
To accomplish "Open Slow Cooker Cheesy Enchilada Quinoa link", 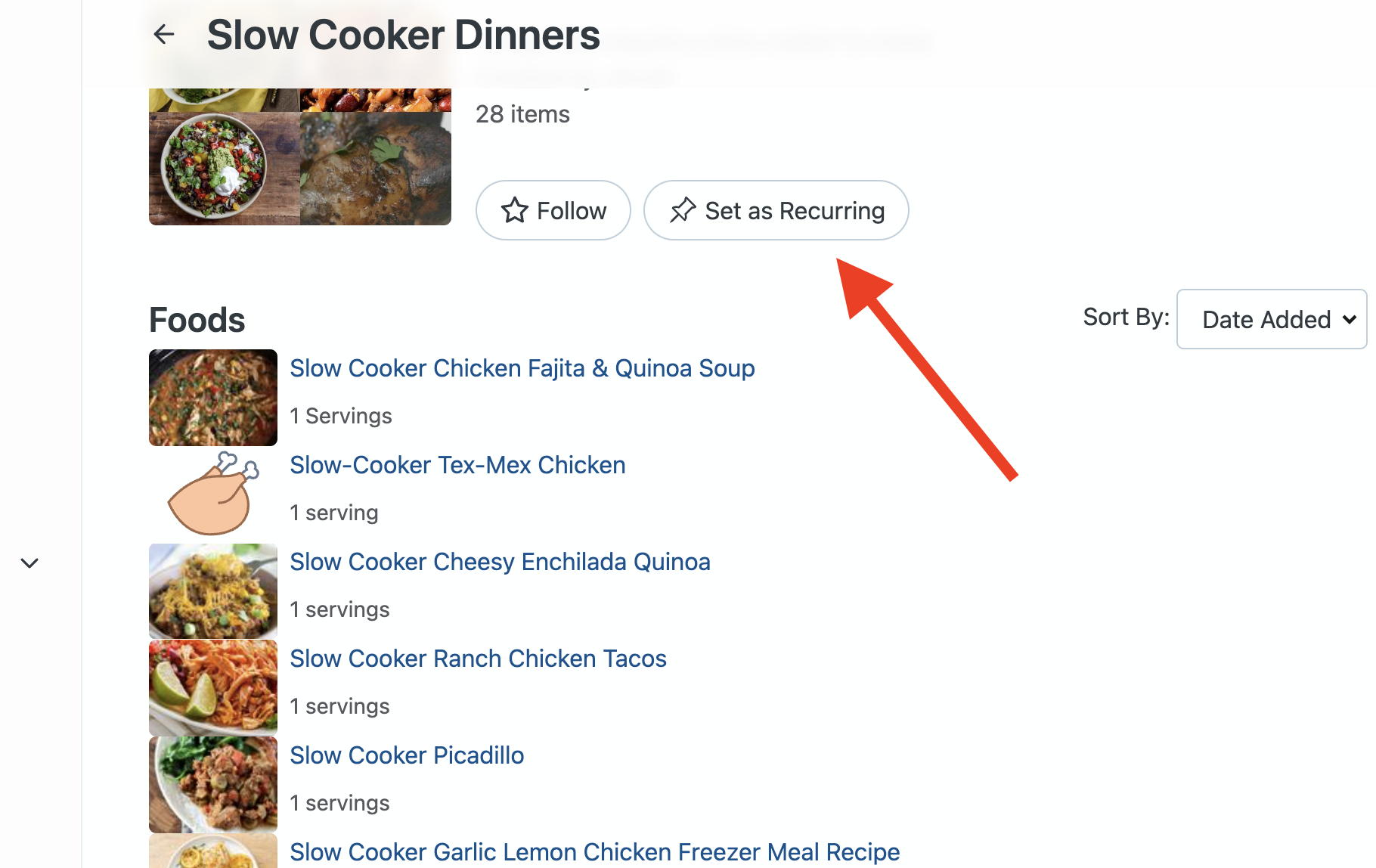I will point(500,562).
